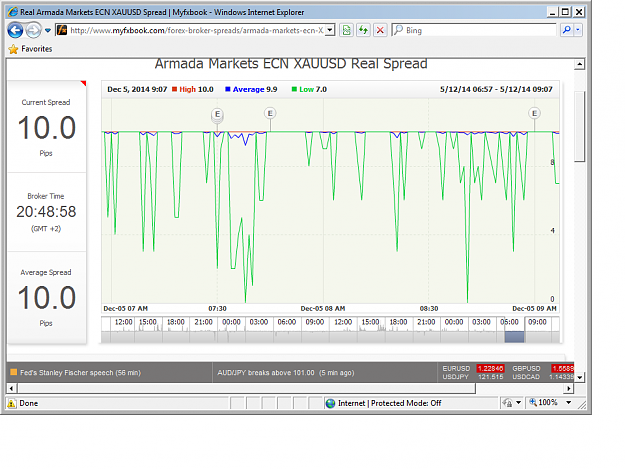Screen dimensions: 625x469
Task: Click the date range 5/12/14 06:57 - 09:07
Action: point(496,89)
